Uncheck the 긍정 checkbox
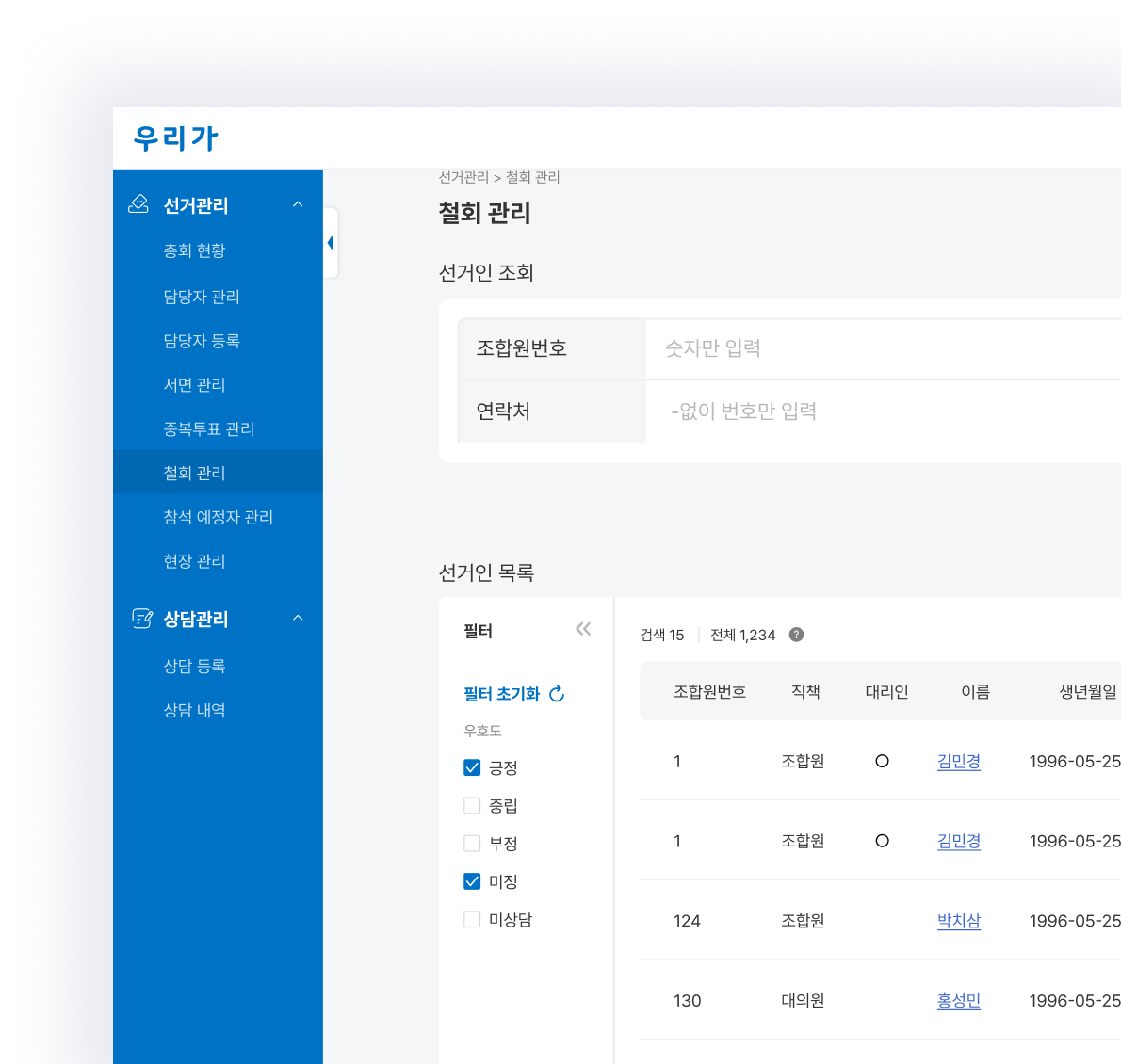Image resolution: width=1121 pixels, height=1064 pixels. (x=471, y=767)
